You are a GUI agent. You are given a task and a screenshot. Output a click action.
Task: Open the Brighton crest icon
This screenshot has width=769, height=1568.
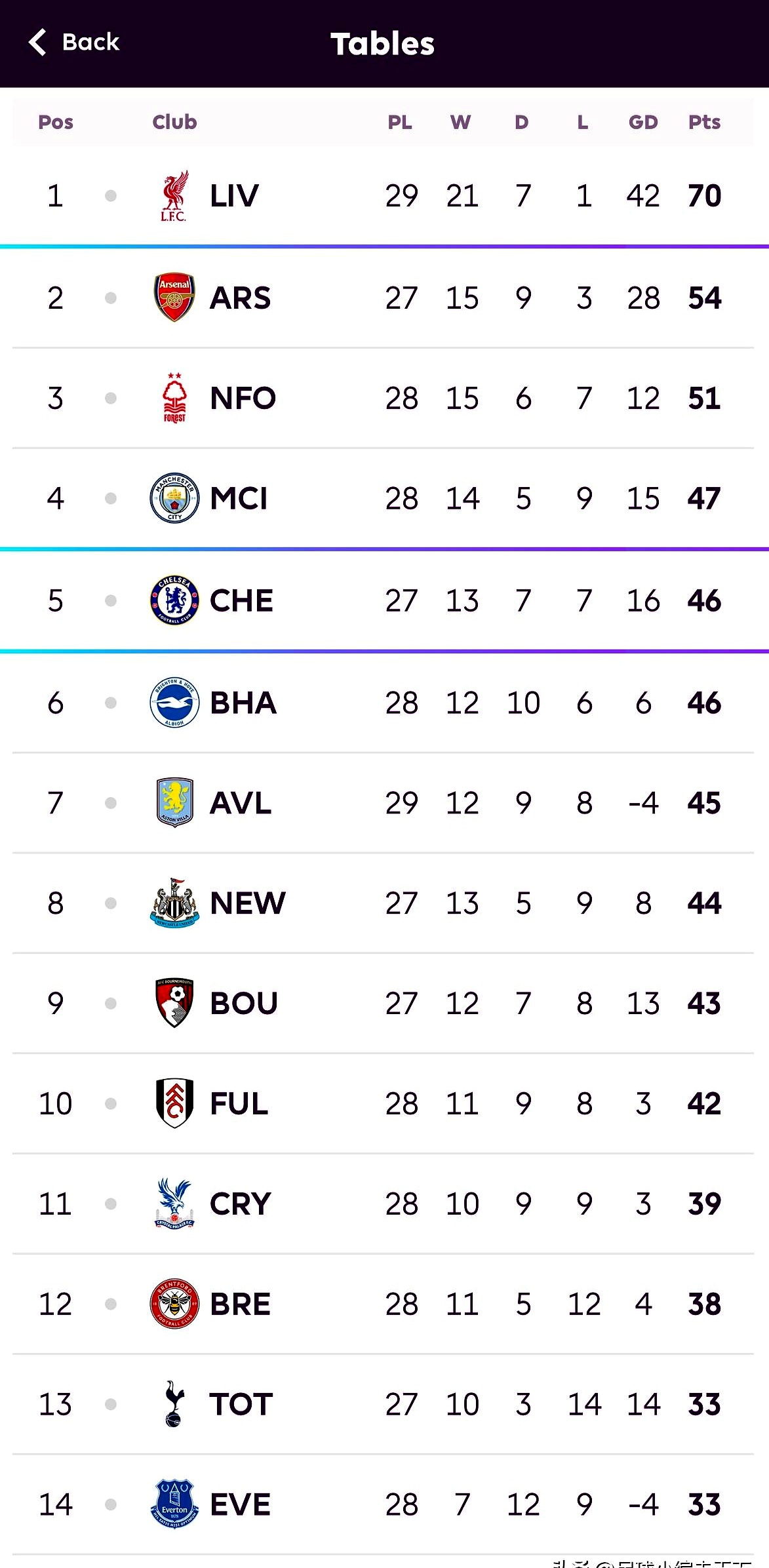(x=174, y=703)
